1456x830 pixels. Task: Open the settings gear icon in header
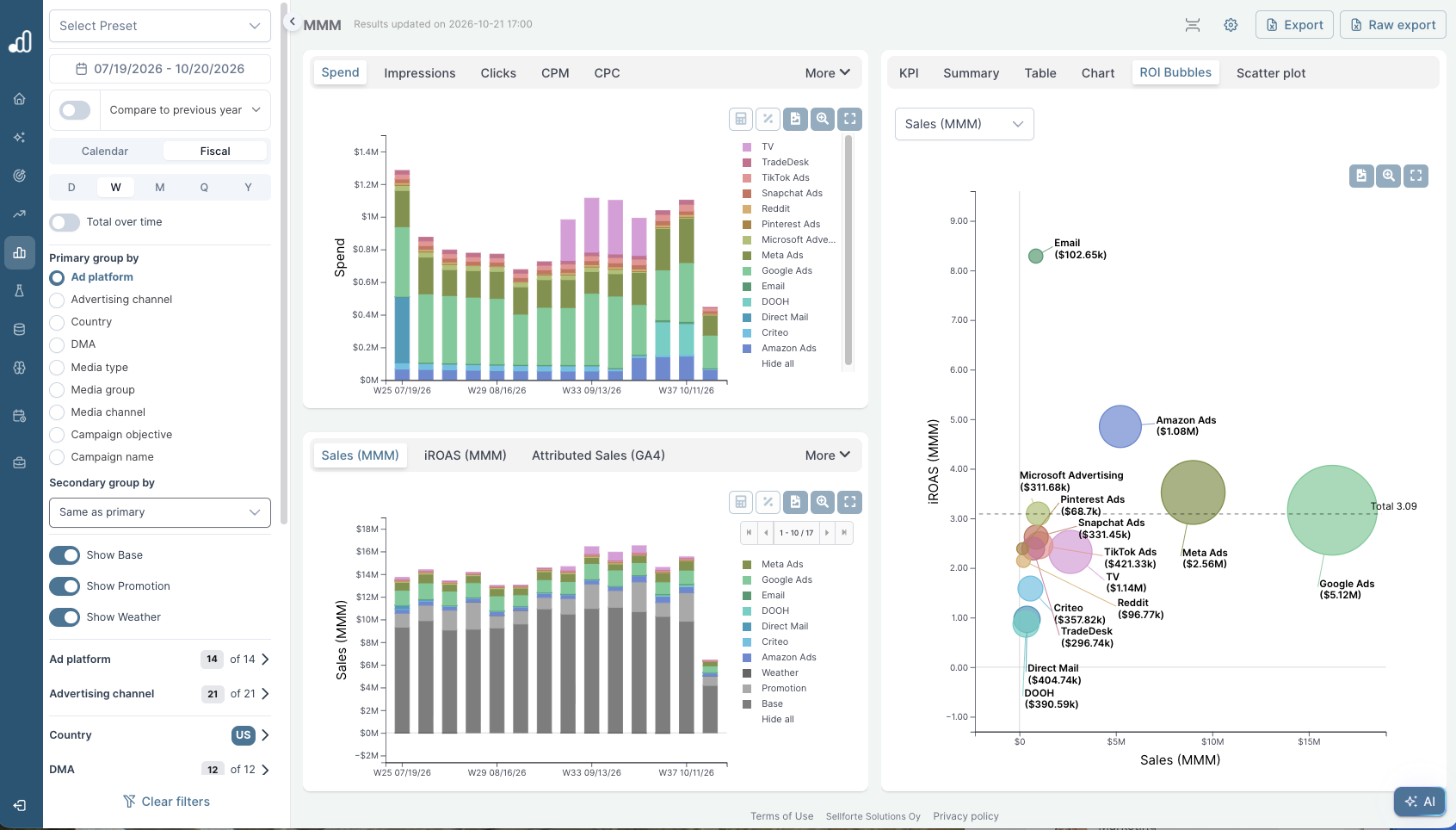[x=1231, y=25]
